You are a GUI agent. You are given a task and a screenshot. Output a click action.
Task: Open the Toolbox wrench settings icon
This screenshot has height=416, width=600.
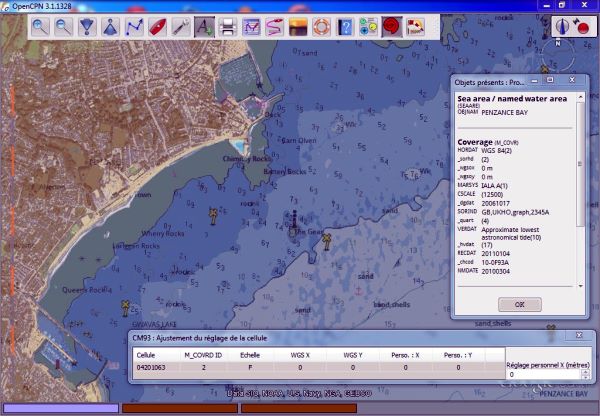tap(181, 27)
